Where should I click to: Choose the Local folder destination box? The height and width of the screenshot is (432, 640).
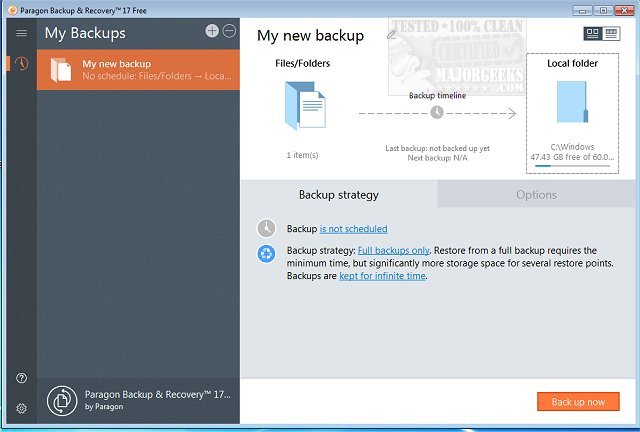coord(572,113)
